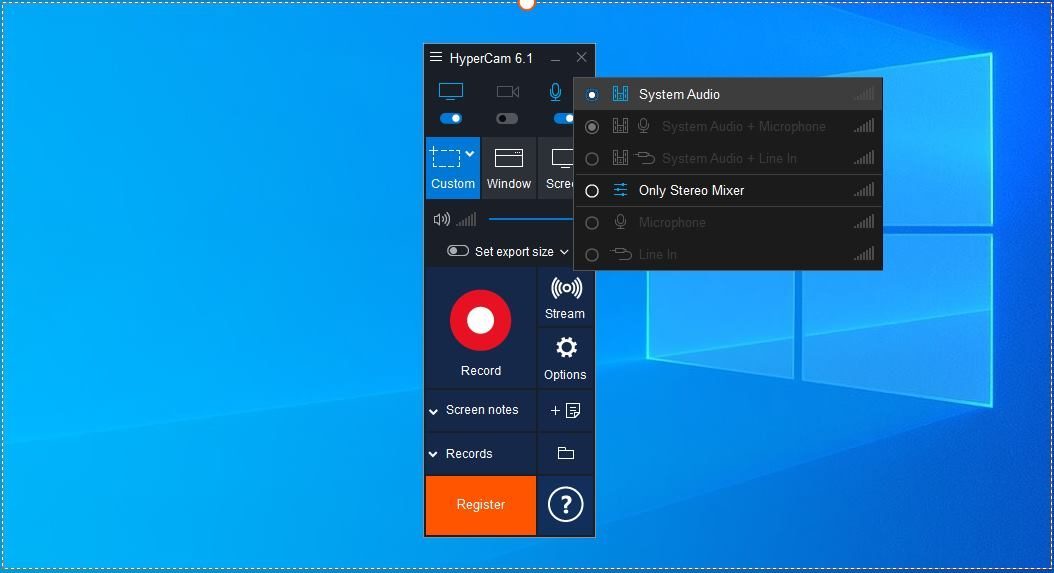1054x573 pixels.
Task: Open Options with the gear icon
Action: (566, 348)
